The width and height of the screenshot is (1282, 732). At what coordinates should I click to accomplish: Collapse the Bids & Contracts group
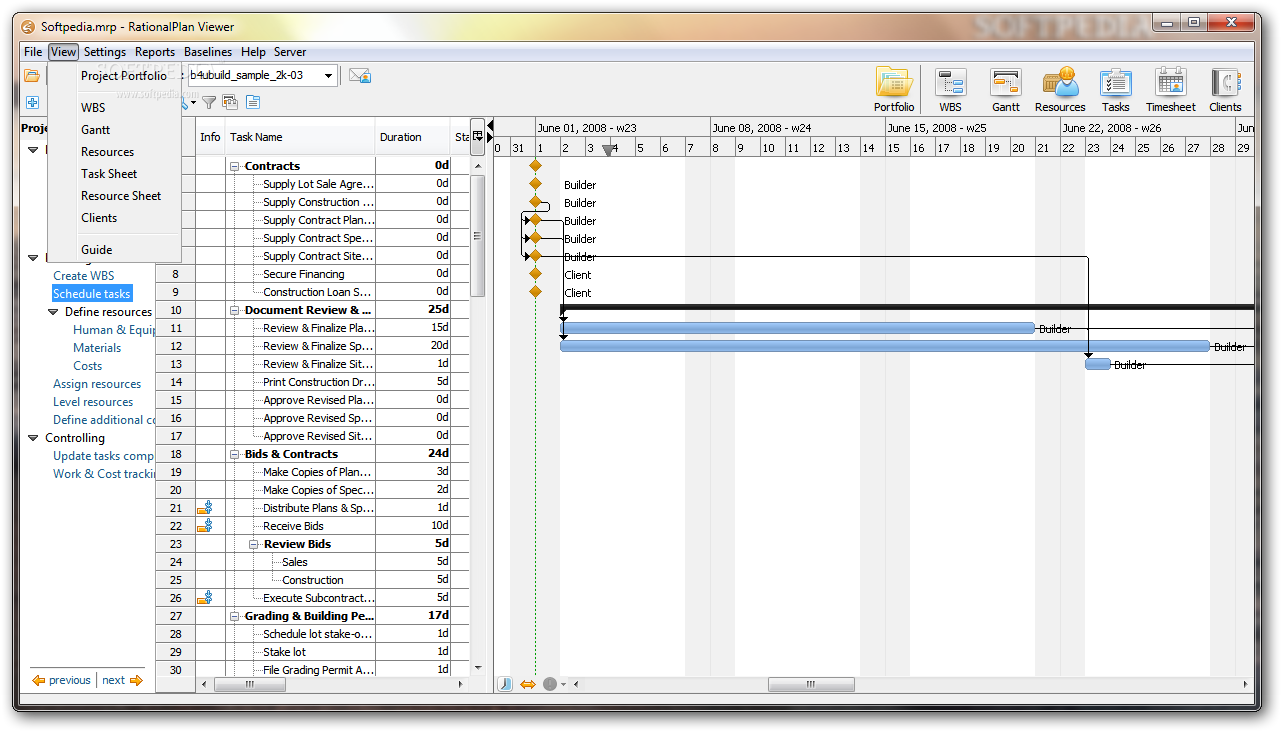click(x=235, y=454)
